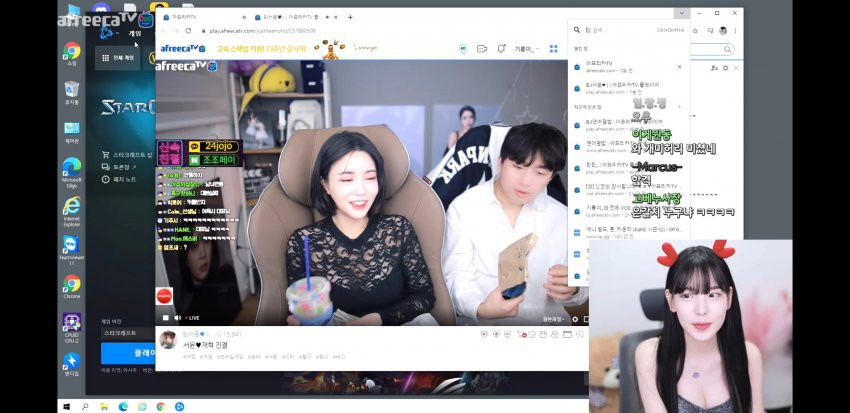Bookmark page with the star icon
Screen dimensions: 850x413
tap(695, 31)
